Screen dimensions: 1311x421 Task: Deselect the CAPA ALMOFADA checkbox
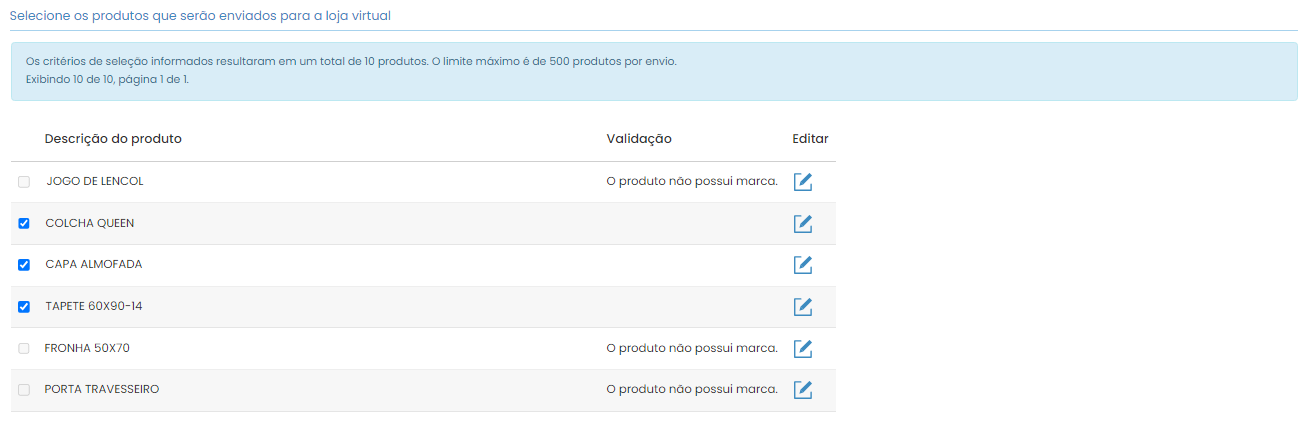point(24,265)
